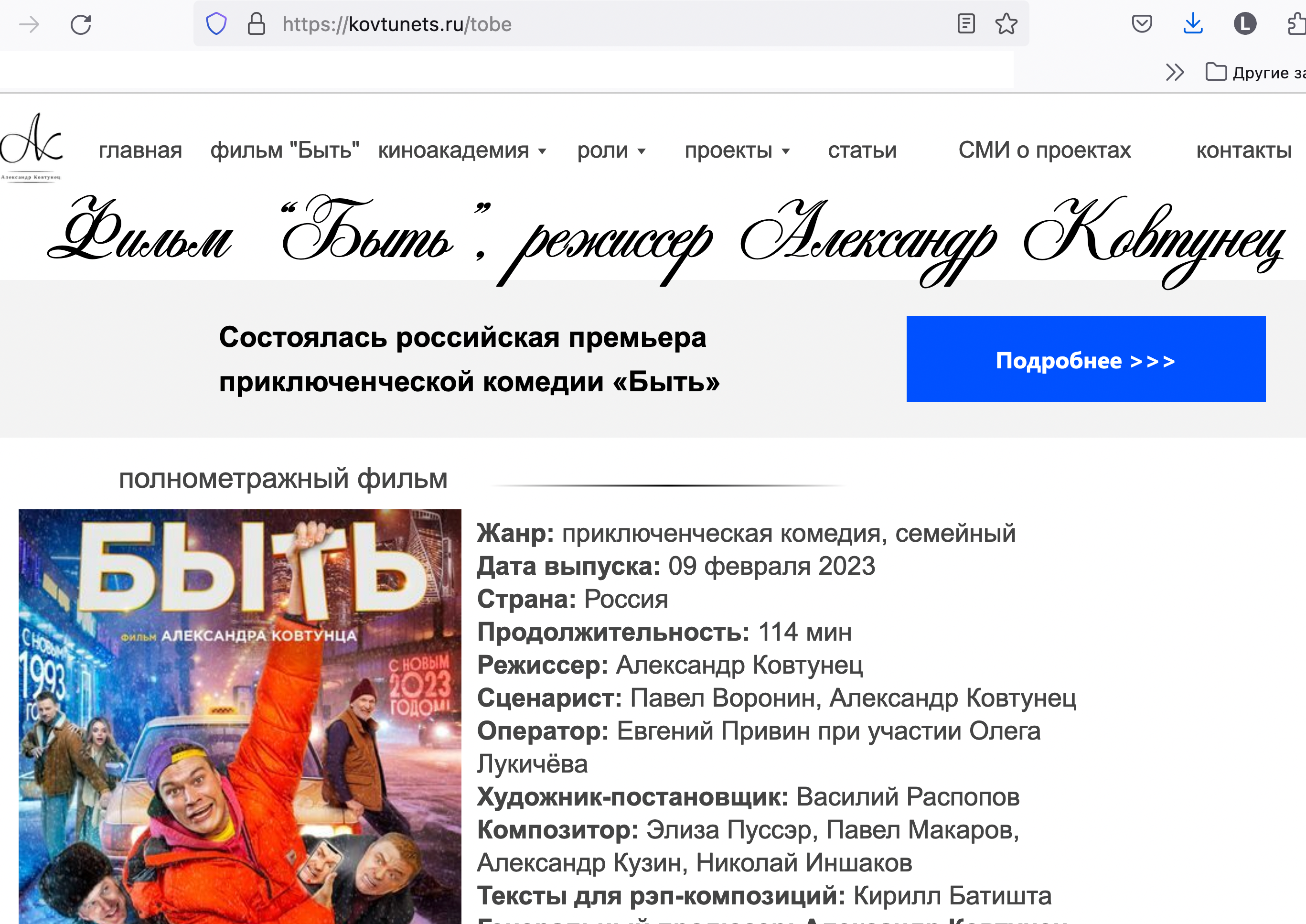1306x924 pixels.
Task: Expand the киноакадемия dropdown menu
Action: tap(462, 150)
